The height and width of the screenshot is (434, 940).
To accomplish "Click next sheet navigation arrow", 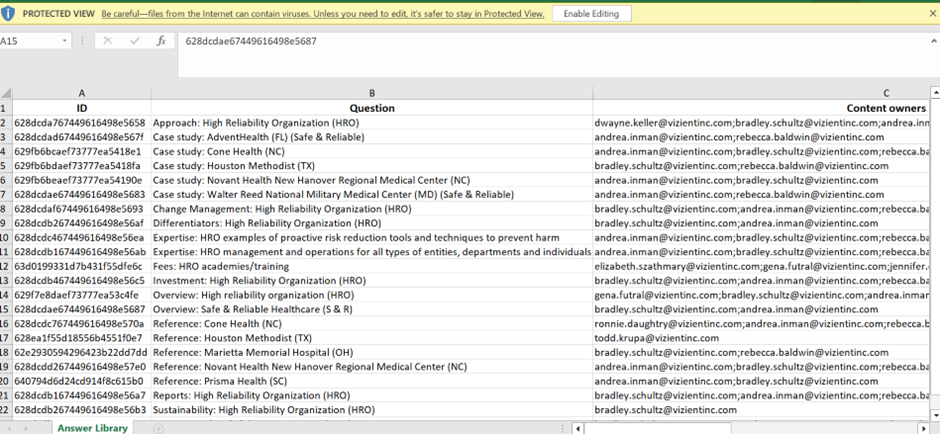I will tap(25, 429).
